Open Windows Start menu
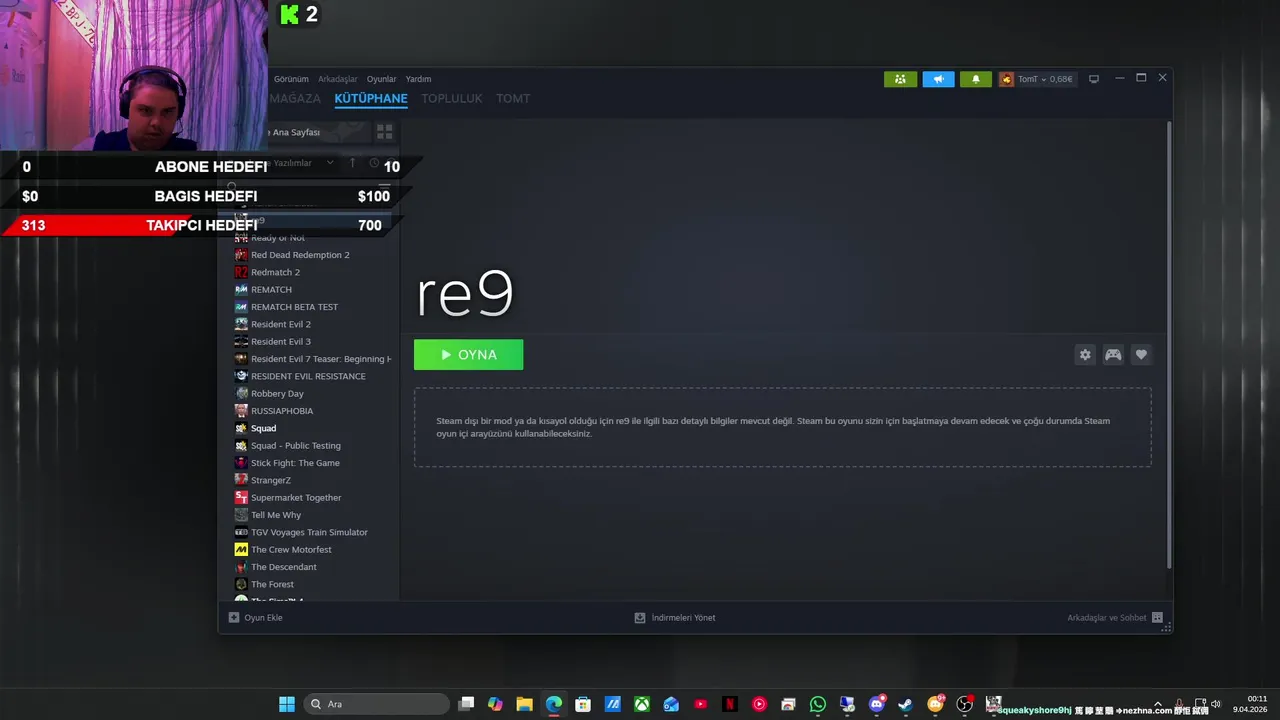1280x720 pixels. click(287, 704)
